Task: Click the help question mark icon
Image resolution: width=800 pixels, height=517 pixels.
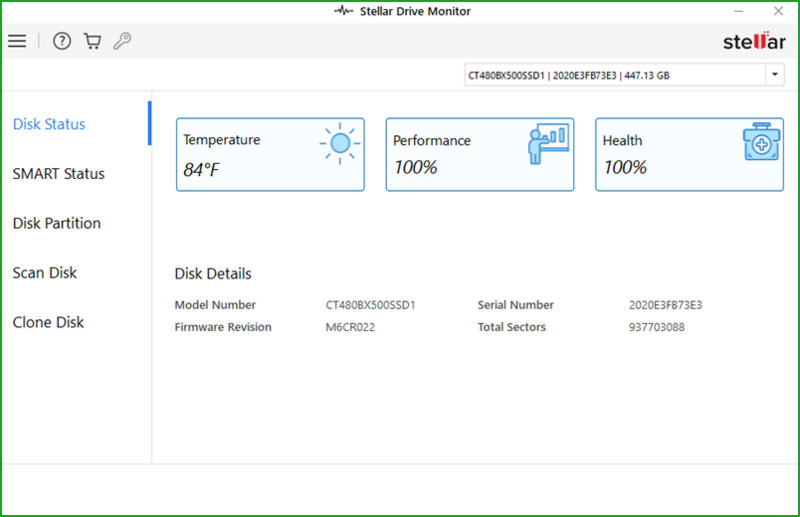Action: [62, 41]
